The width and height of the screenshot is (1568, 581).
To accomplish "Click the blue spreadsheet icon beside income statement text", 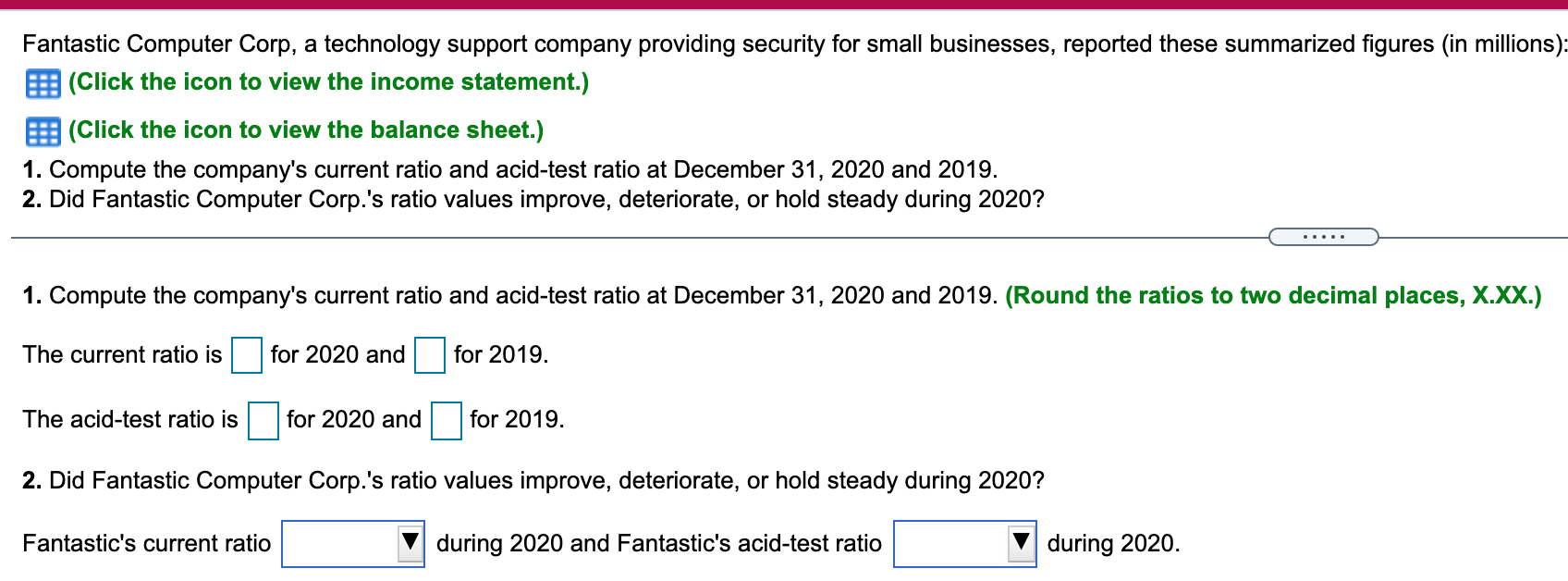I will pos(41,82).
